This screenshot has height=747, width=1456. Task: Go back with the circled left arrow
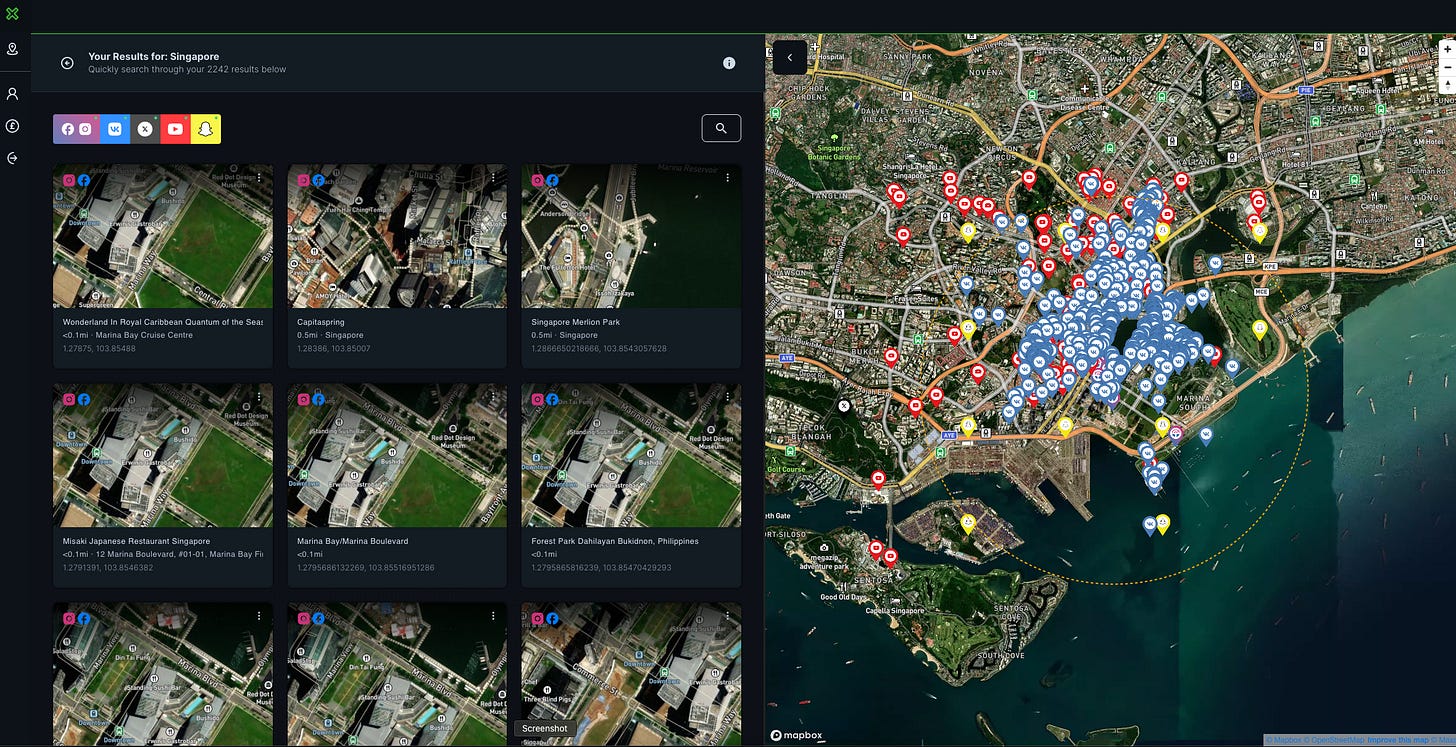[x=67, y=63]
